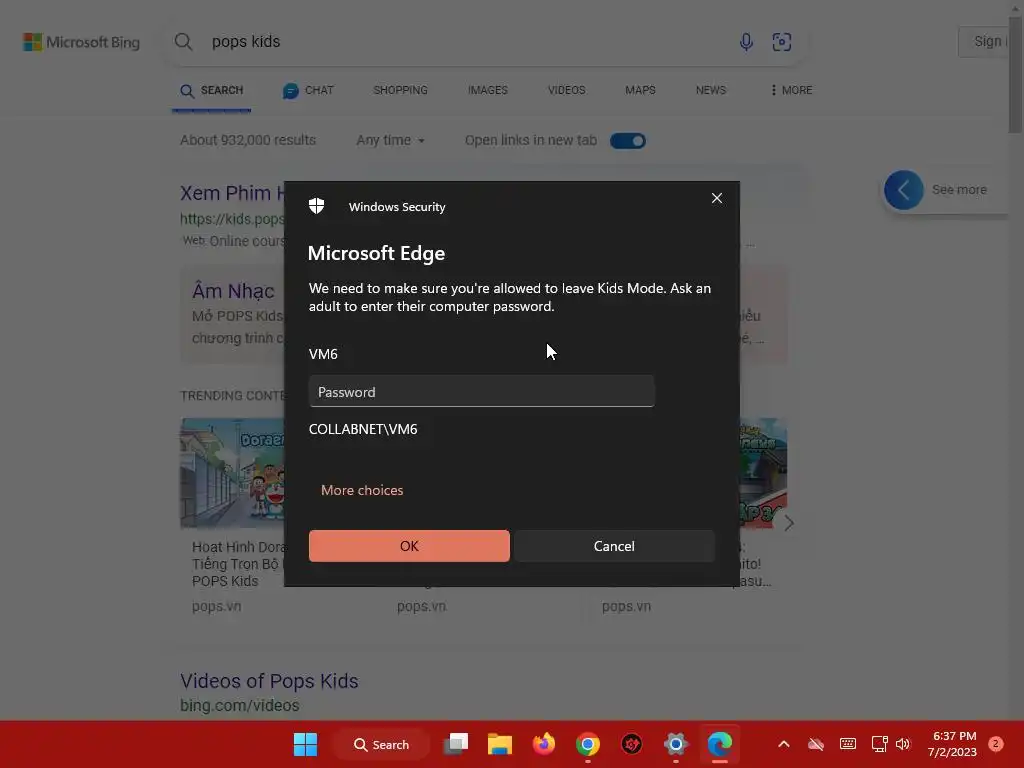Open the SHOPPING tab

coord(400,90)
